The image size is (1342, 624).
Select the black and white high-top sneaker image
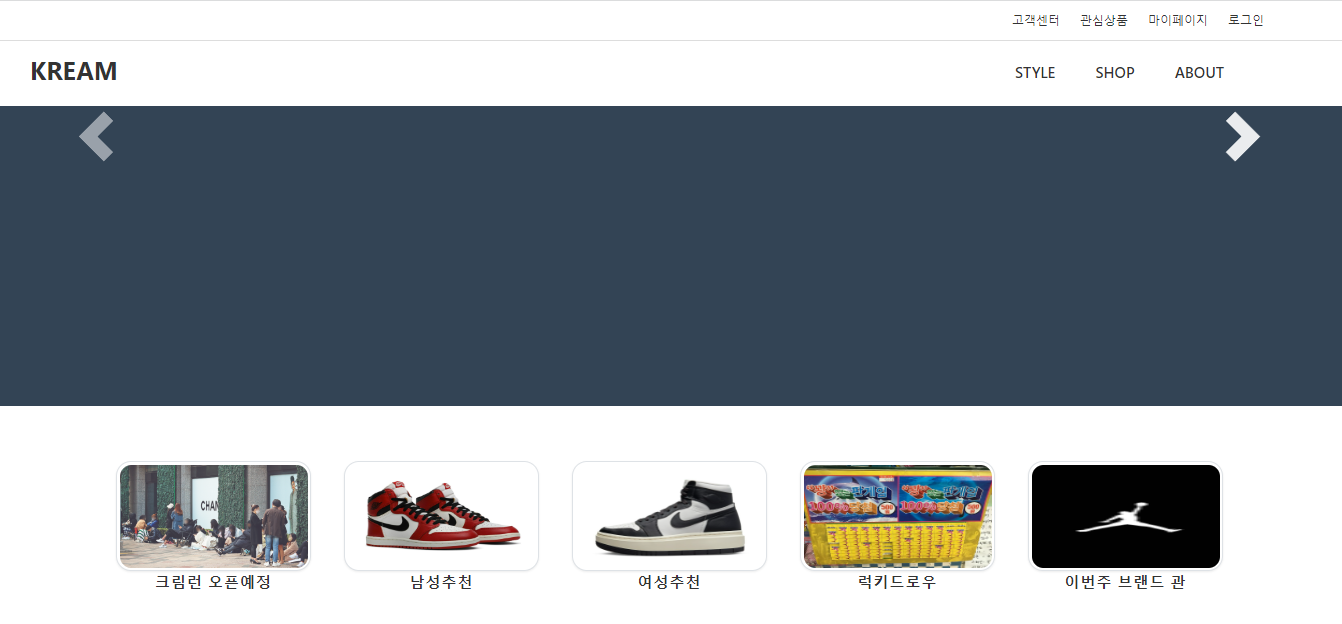pos(669,516)
